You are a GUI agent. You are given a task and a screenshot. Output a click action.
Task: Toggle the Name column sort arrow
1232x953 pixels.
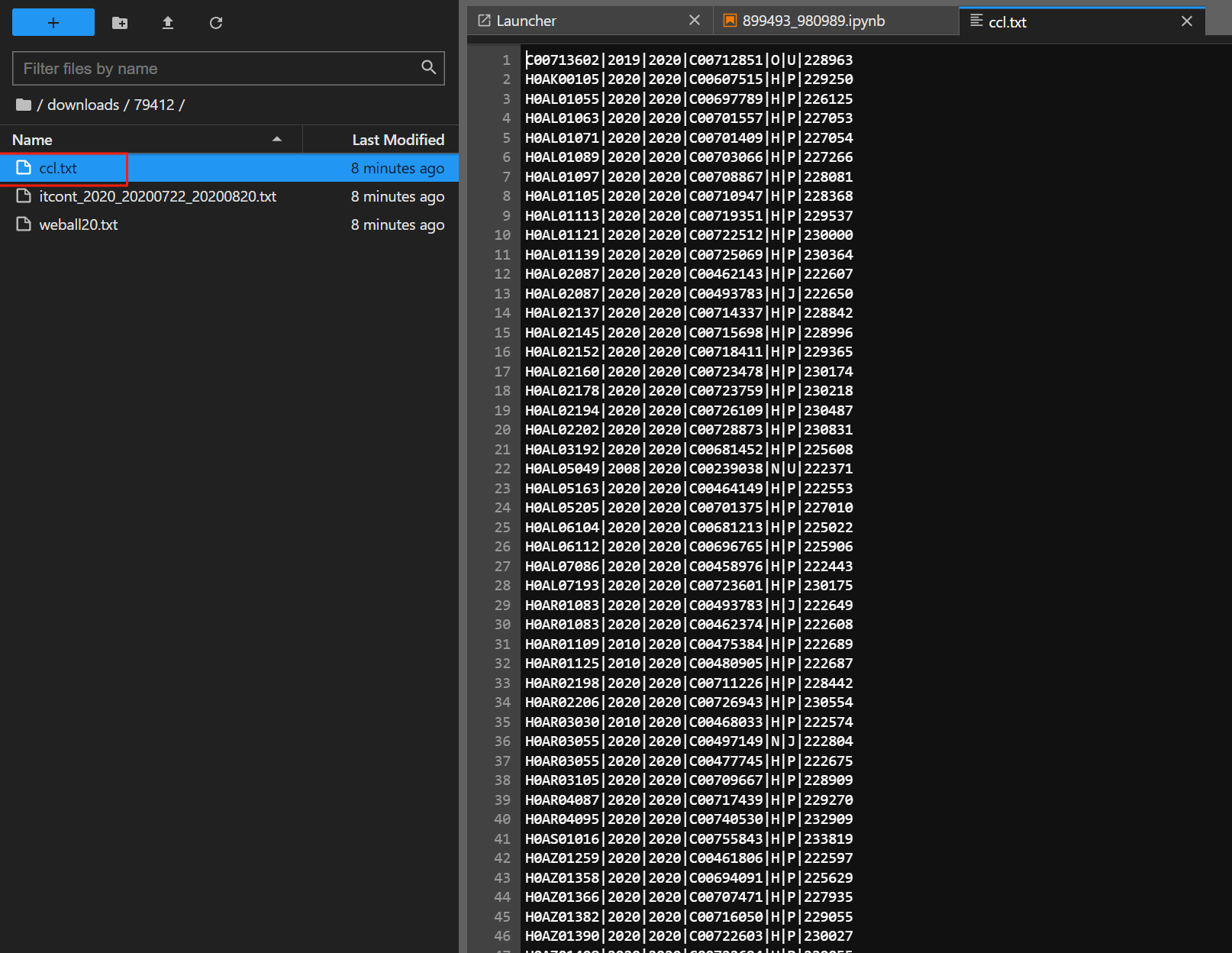pos(277,139)
